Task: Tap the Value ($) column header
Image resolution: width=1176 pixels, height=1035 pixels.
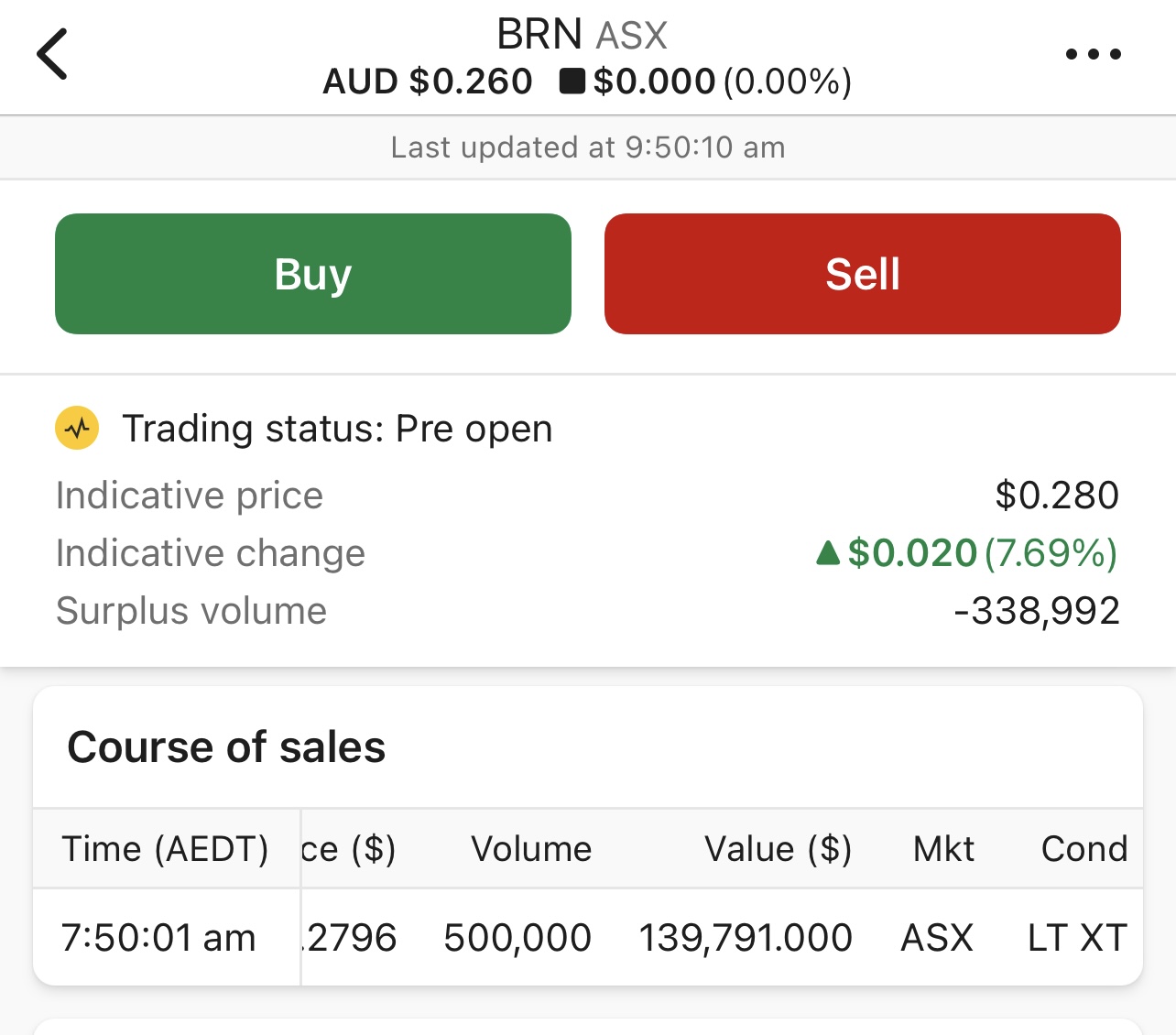Action: (x=778, y=849)
